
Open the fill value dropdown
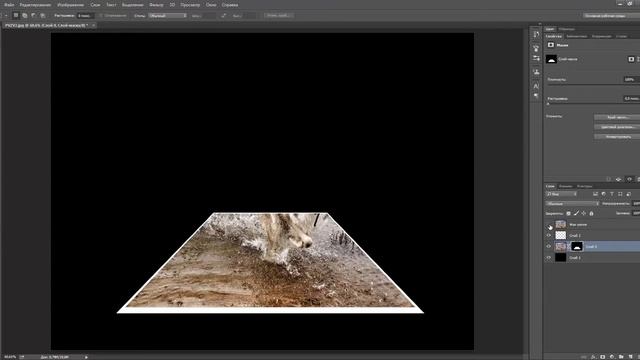coord(636,213)
